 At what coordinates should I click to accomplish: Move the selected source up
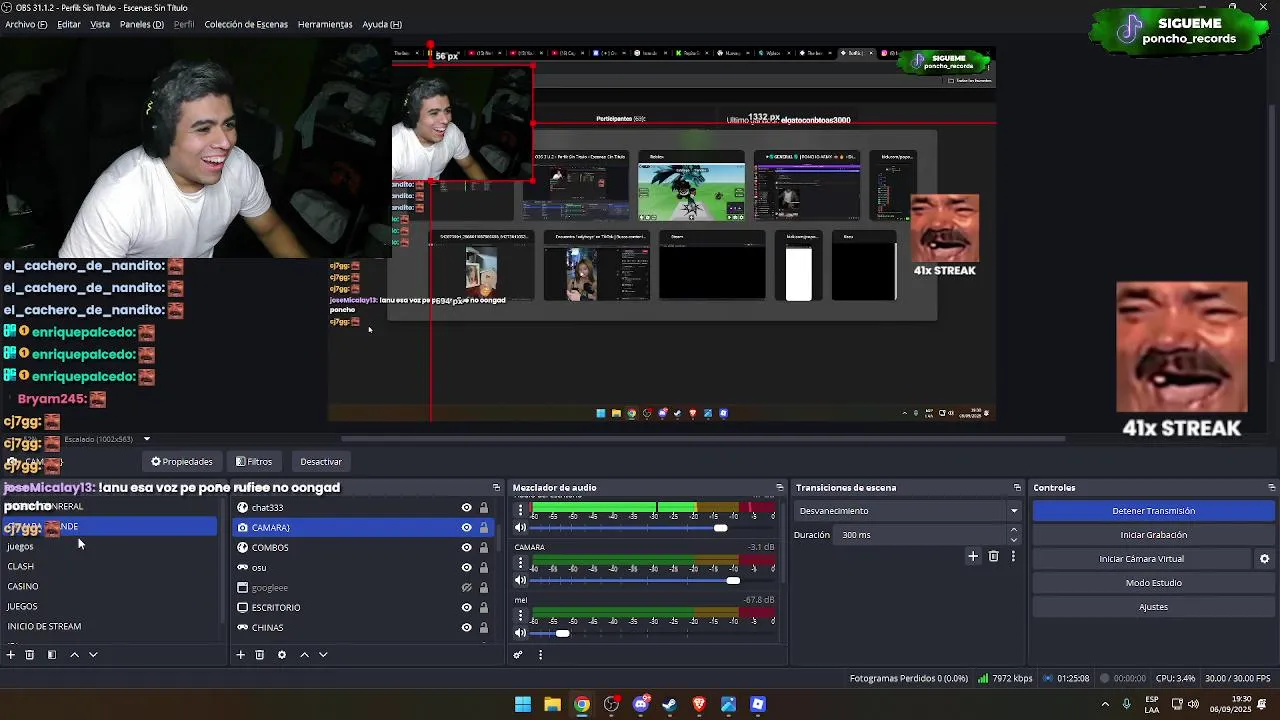tap(304, 655)
